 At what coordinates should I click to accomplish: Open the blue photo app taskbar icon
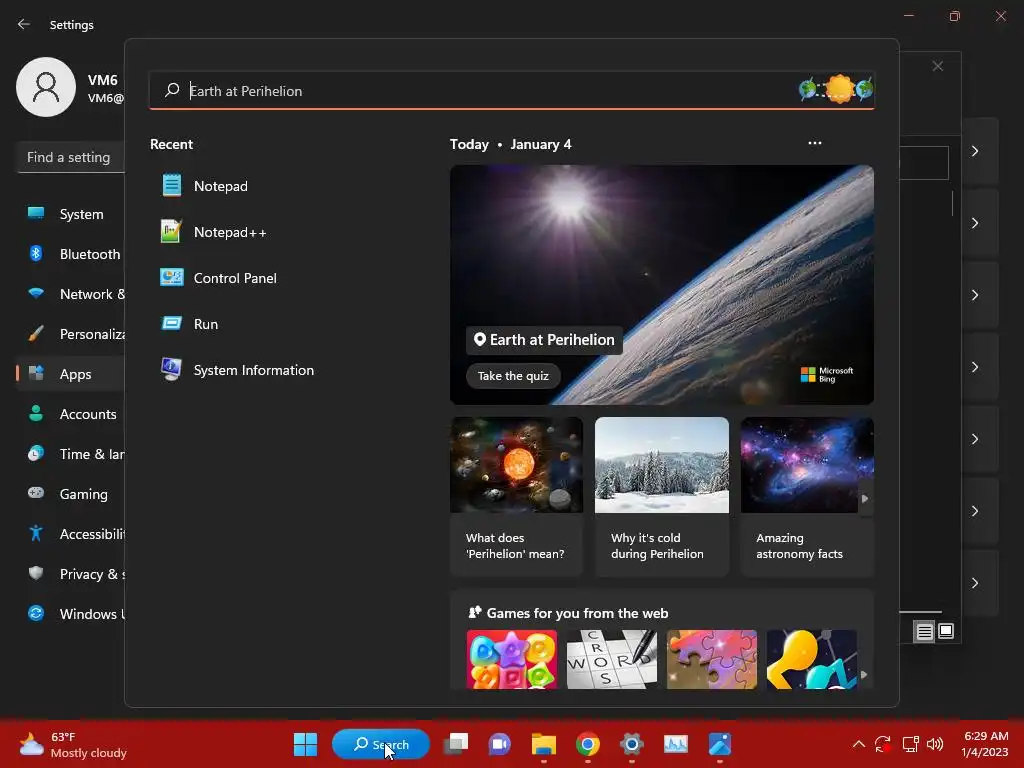pos(720,744)
